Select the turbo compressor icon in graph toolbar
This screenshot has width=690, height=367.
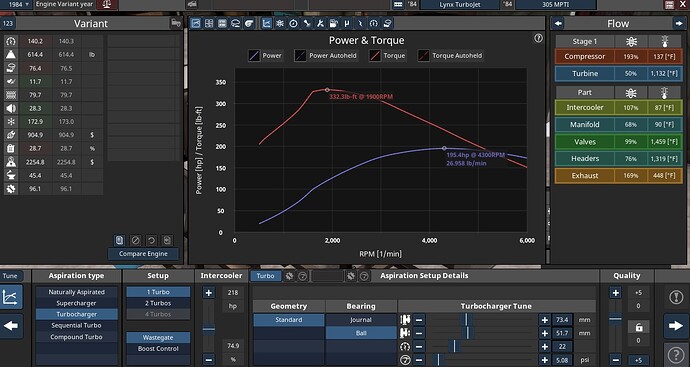249,23
